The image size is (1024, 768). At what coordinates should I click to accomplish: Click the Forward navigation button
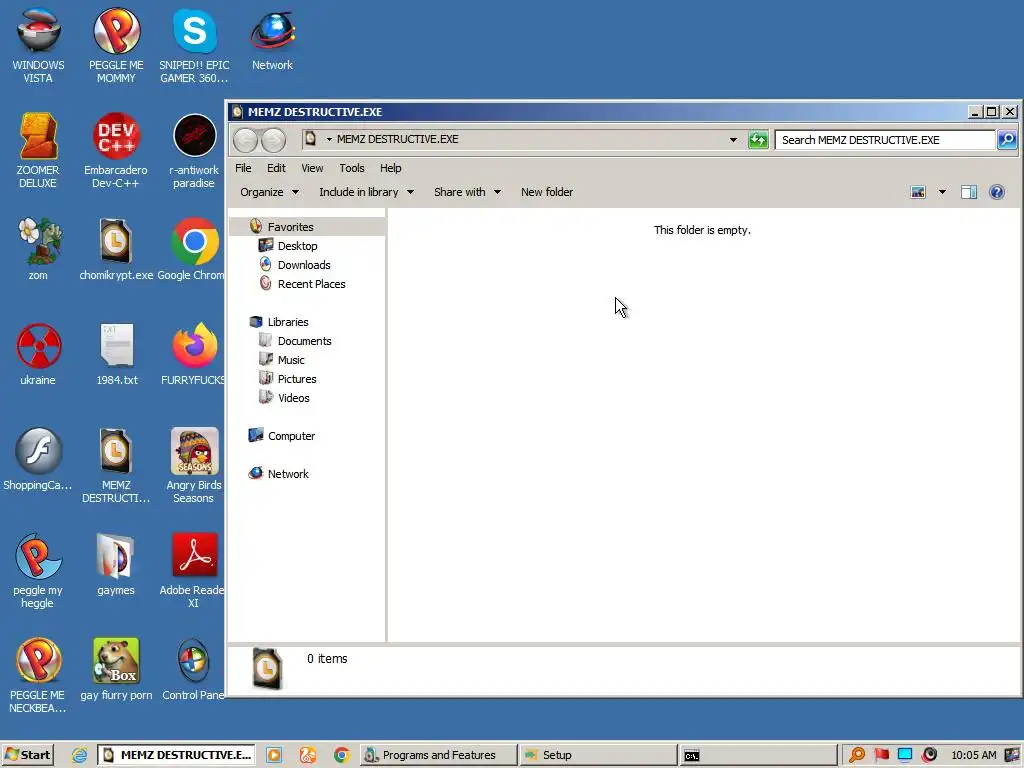274,140
